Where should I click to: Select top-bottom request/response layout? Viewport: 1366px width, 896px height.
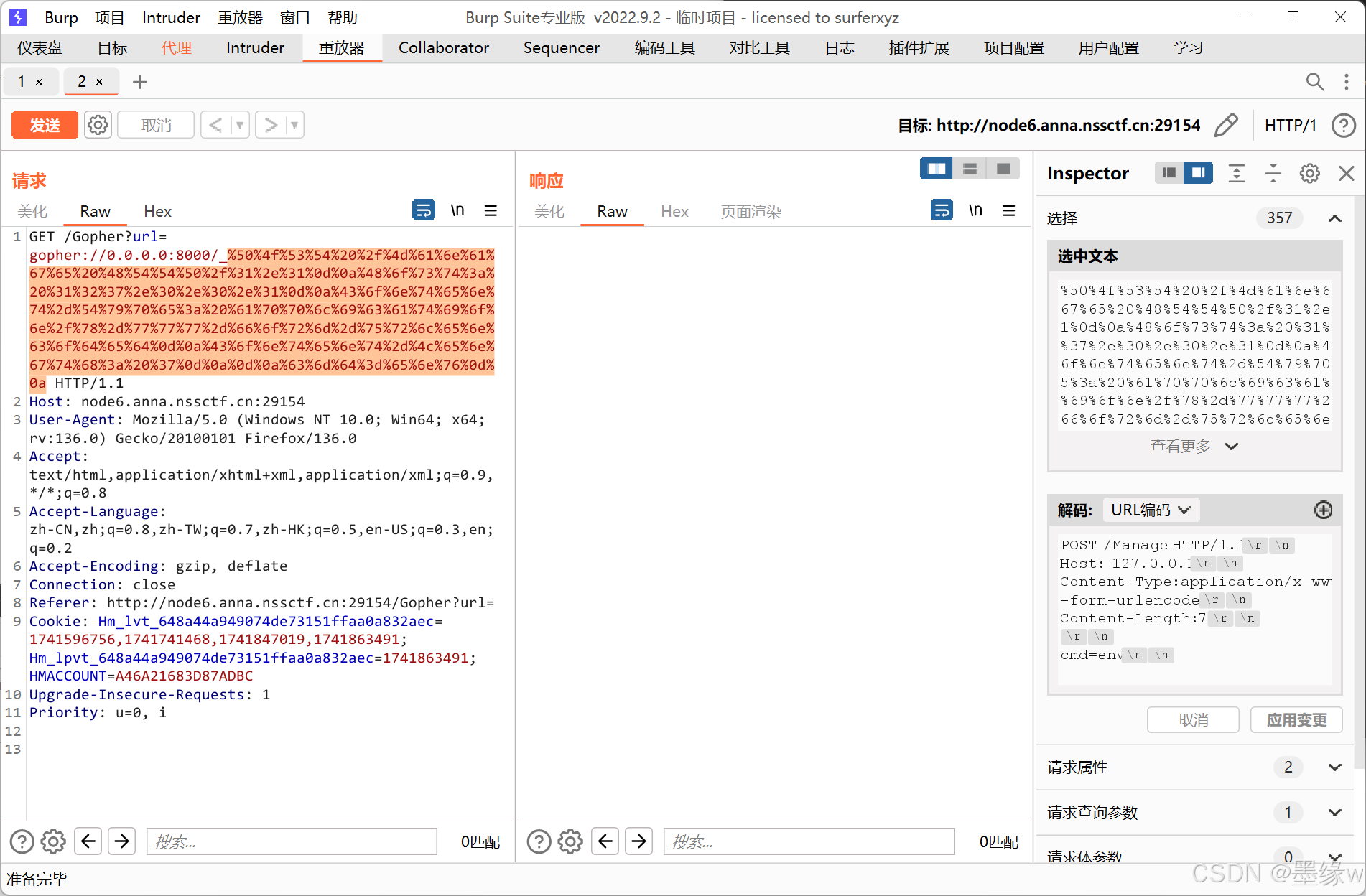pyautogui.click(x=970, y=169)
